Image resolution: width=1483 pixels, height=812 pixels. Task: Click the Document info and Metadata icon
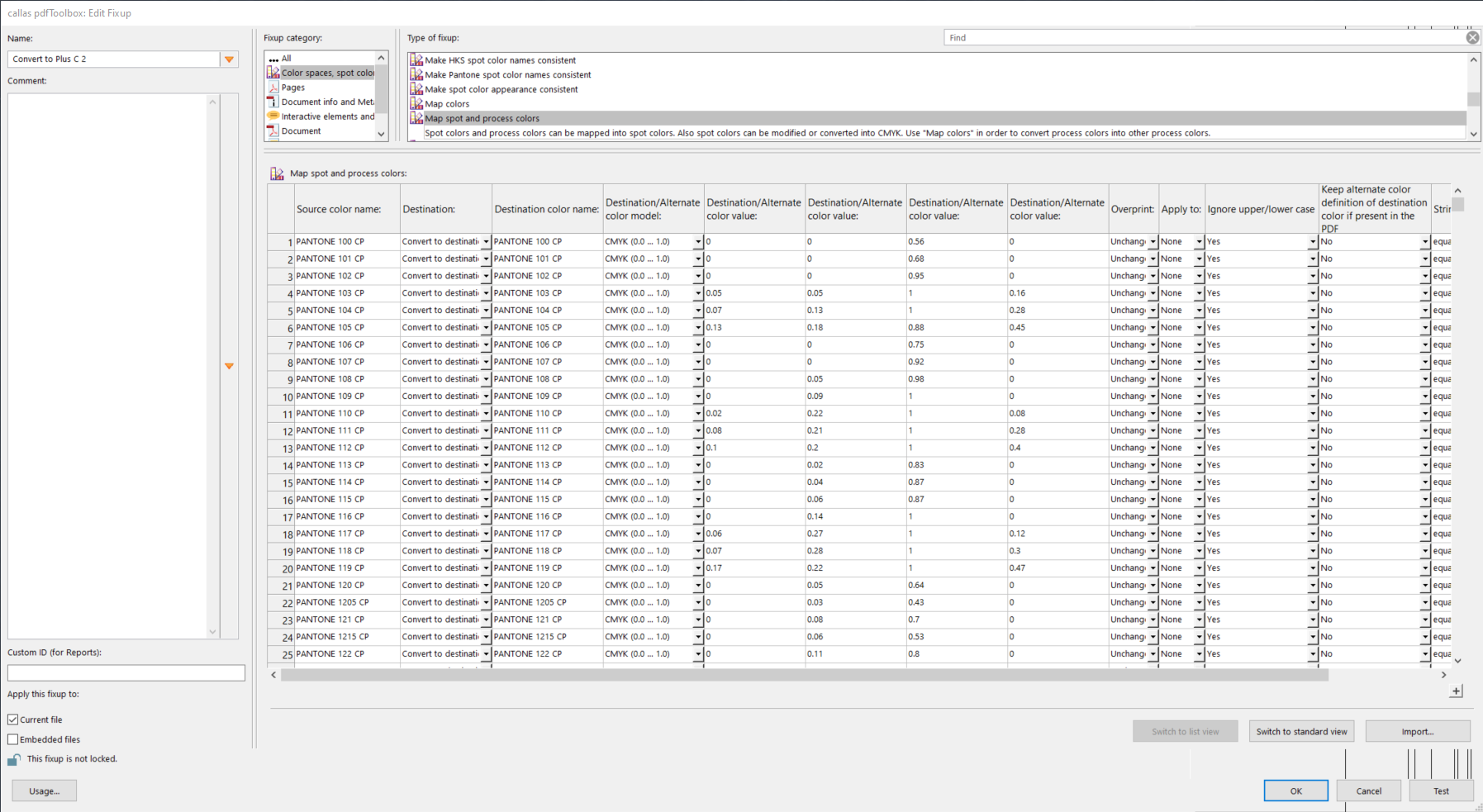[273, 102]
